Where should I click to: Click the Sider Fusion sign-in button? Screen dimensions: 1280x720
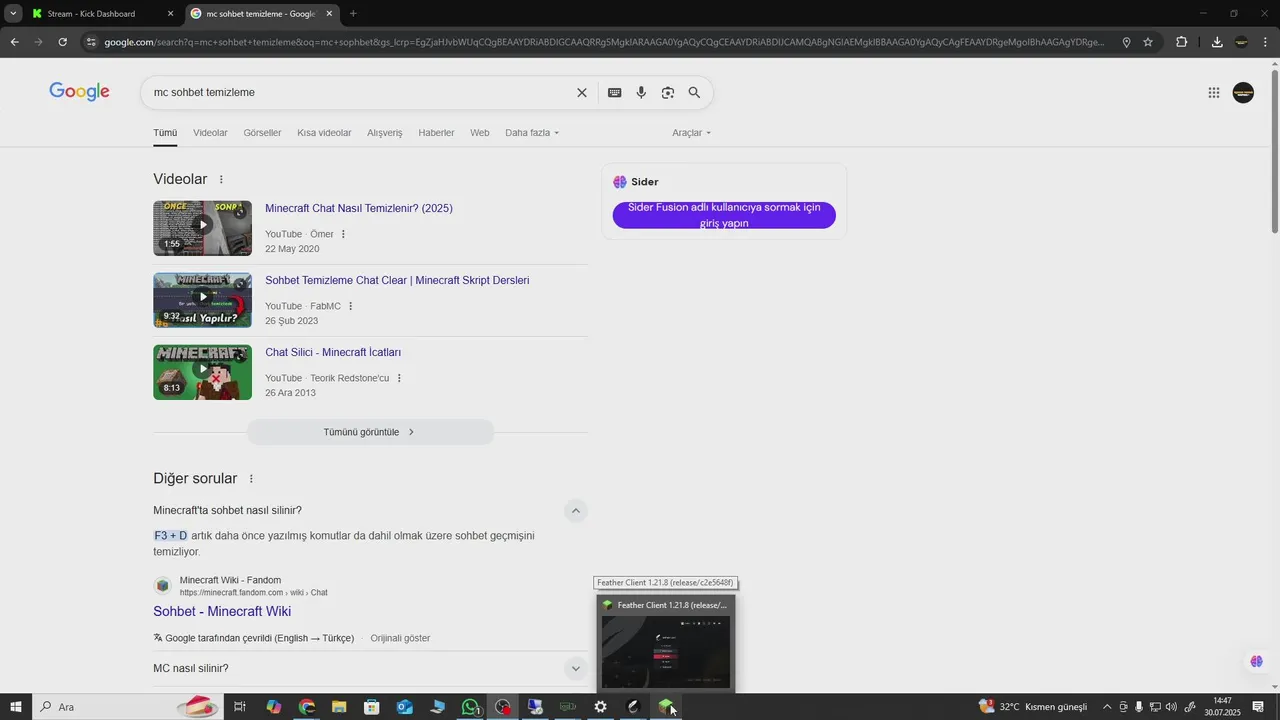724,215
